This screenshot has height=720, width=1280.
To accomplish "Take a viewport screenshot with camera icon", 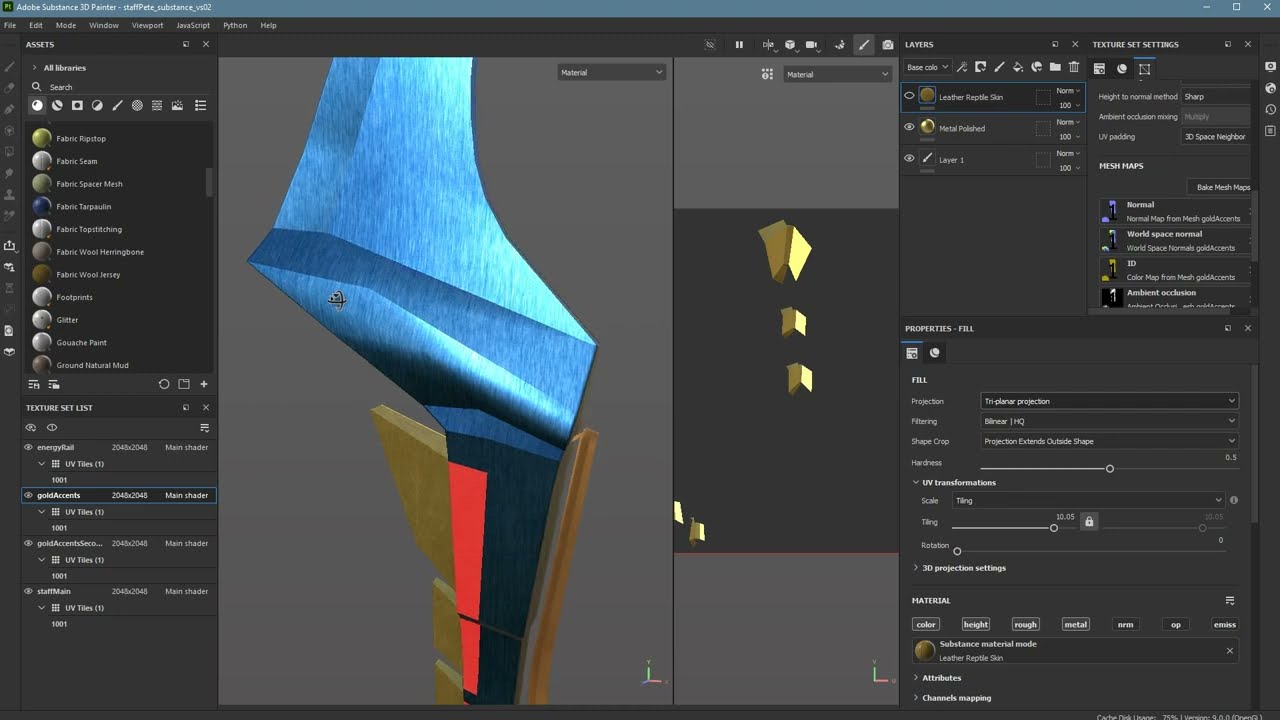I will (x=888, y=45).
